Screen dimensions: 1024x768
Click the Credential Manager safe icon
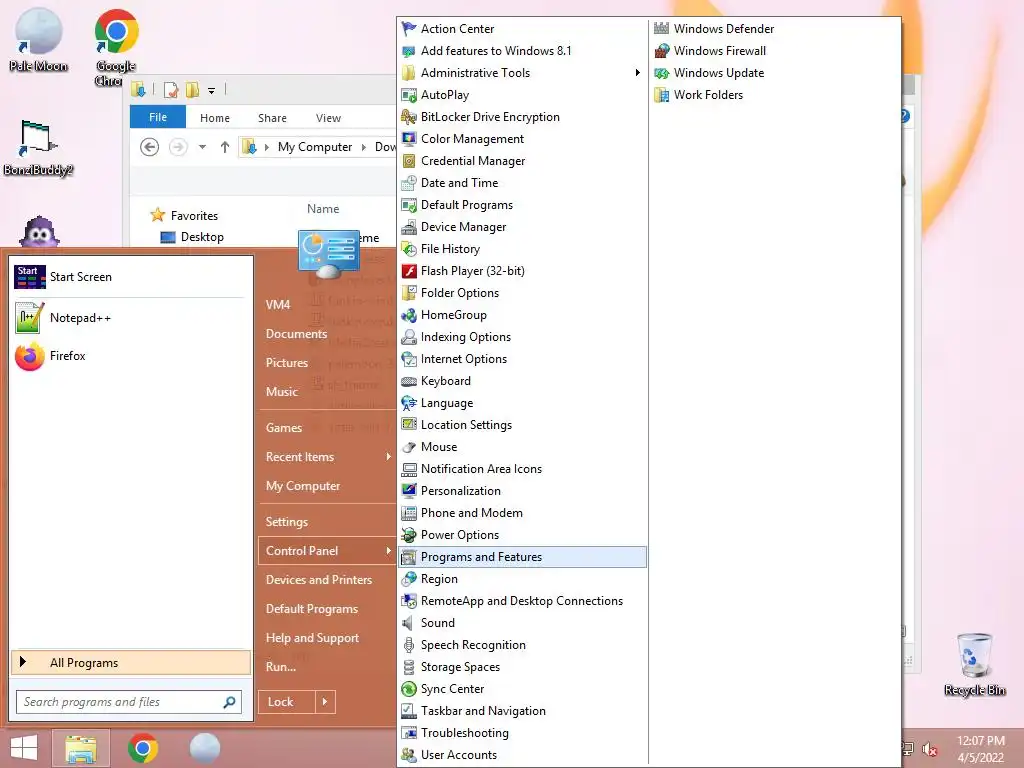click(x=409, y=161)
